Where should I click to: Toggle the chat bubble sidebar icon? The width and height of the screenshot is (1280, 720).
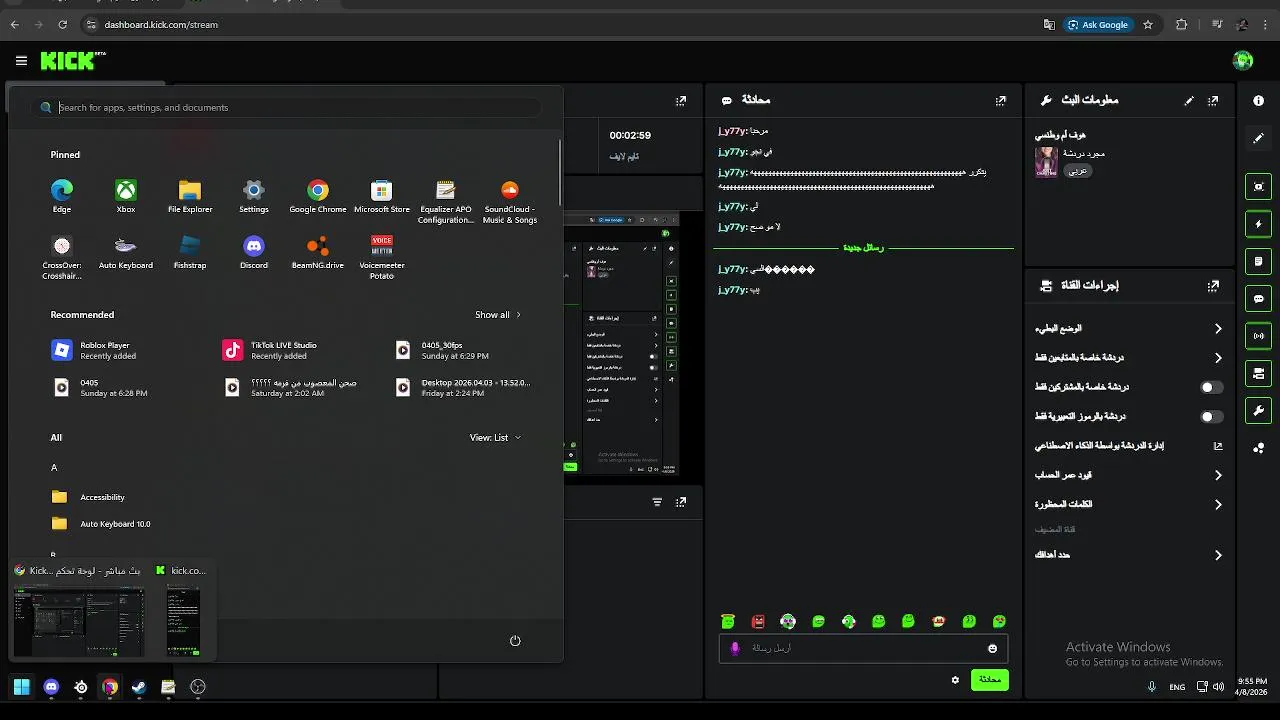pos(1258,299)
